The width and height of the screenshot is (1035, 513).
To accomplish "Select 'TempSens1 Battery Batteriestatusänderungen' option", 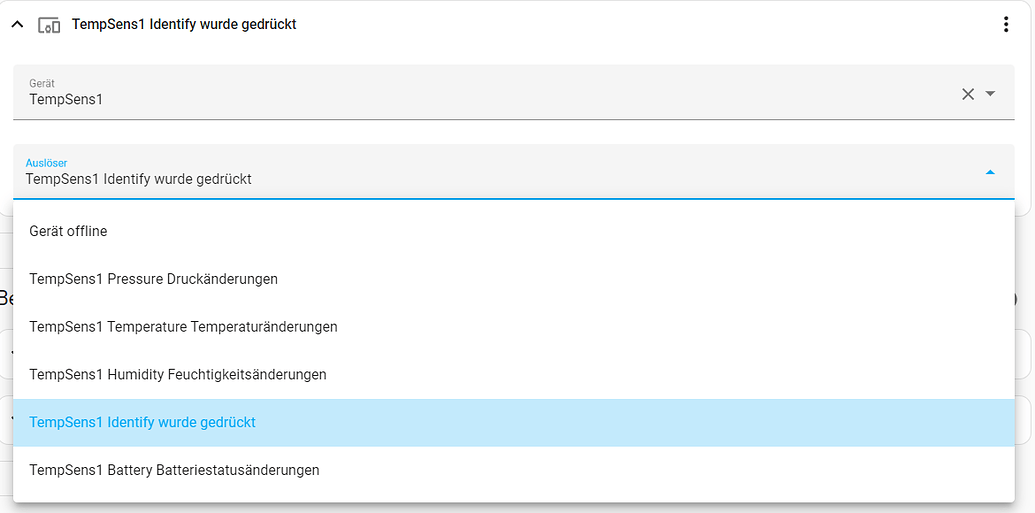I will [174, 470].
